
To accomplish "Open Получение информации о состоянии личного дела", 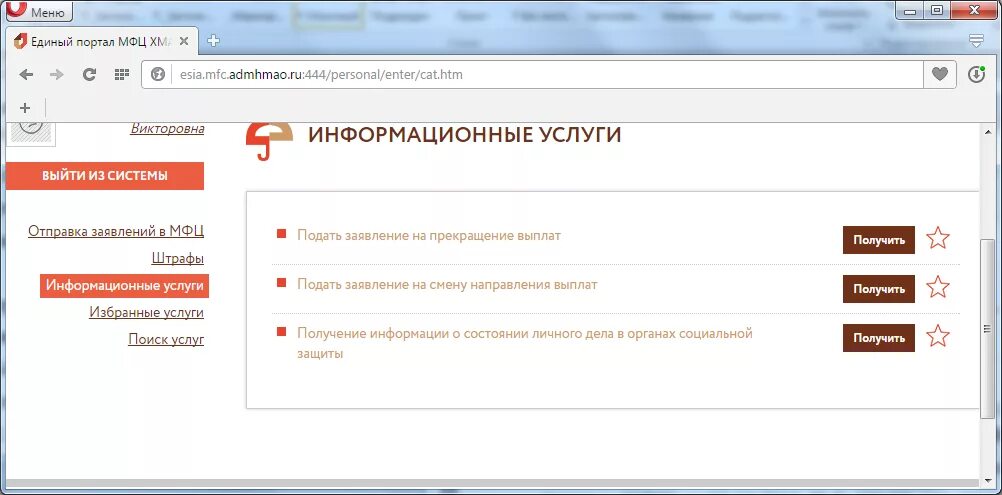I will [525, 343].
